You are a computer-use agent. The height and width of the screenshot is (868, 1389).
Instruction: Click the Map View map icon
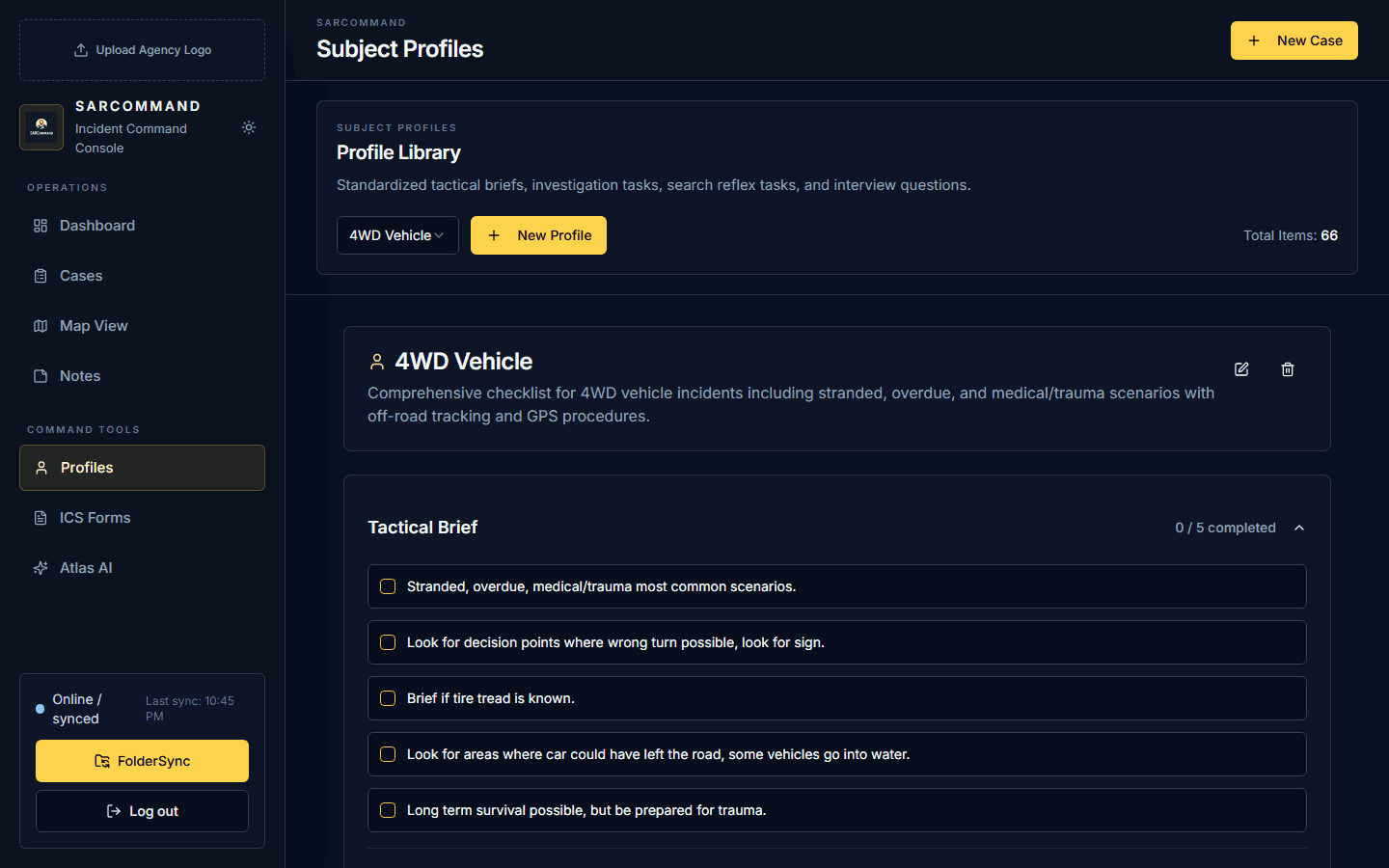[x=41, y=326]
